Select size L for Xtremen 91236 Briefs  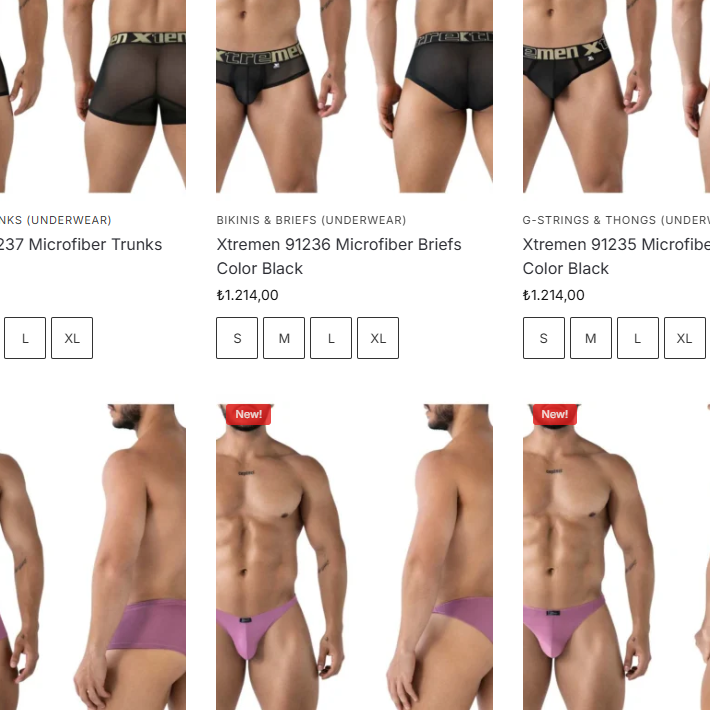[331, 338]
